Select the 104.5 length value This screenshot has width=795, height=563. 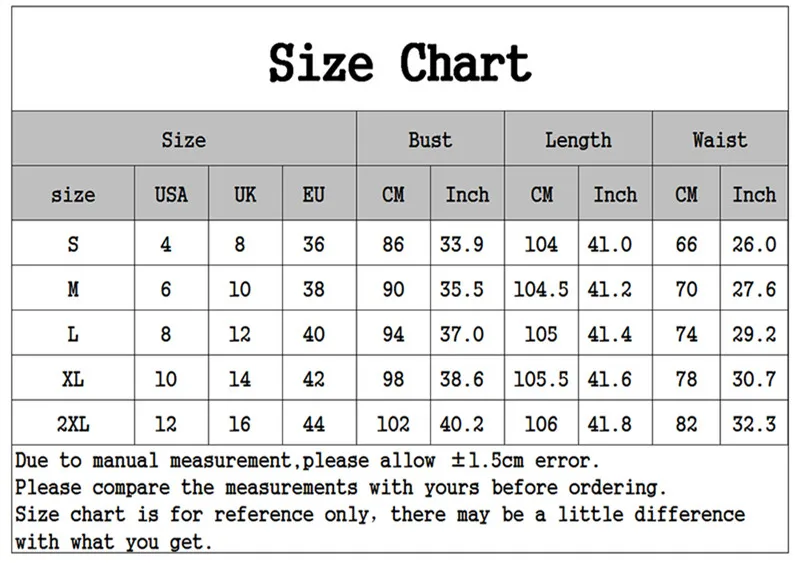[541, 289]
